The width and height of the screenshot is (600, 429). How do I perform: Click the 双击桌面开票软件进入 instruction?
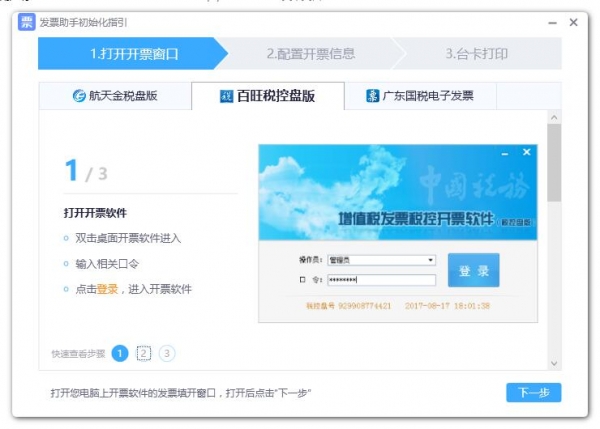(x=128, y=238)
